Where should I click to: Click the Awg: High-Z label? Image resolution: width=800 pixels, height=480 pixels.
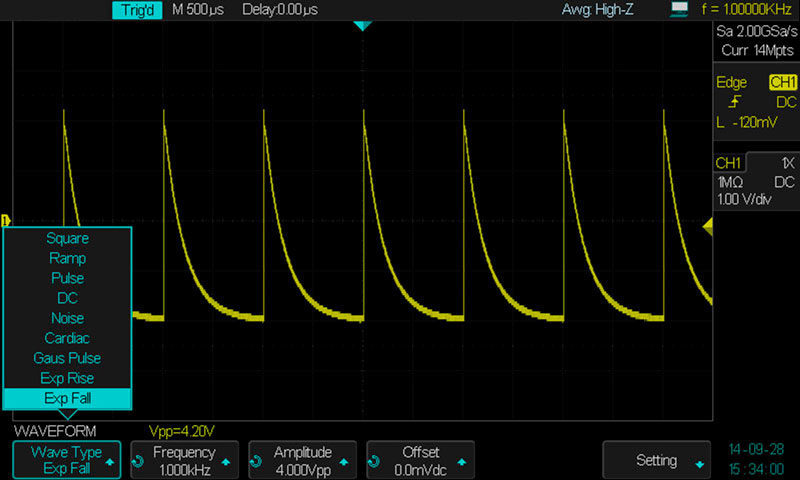point(597,10)
